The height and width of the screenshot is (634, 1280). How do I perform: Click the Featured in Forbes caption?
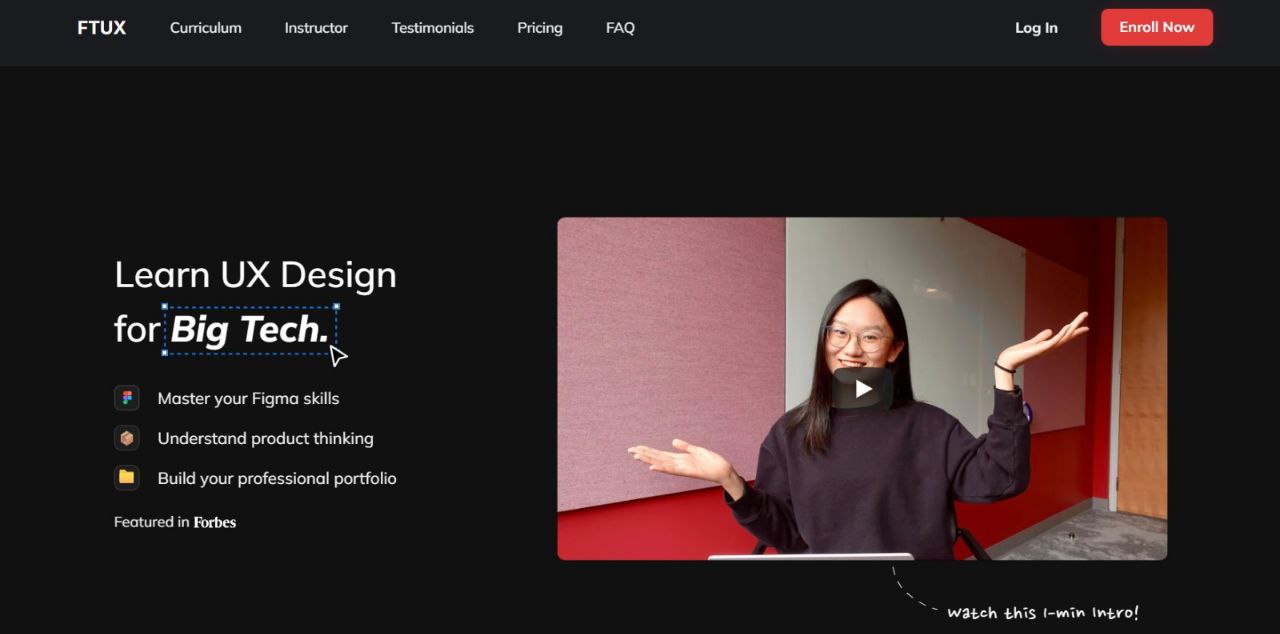[x=175, y=521]
